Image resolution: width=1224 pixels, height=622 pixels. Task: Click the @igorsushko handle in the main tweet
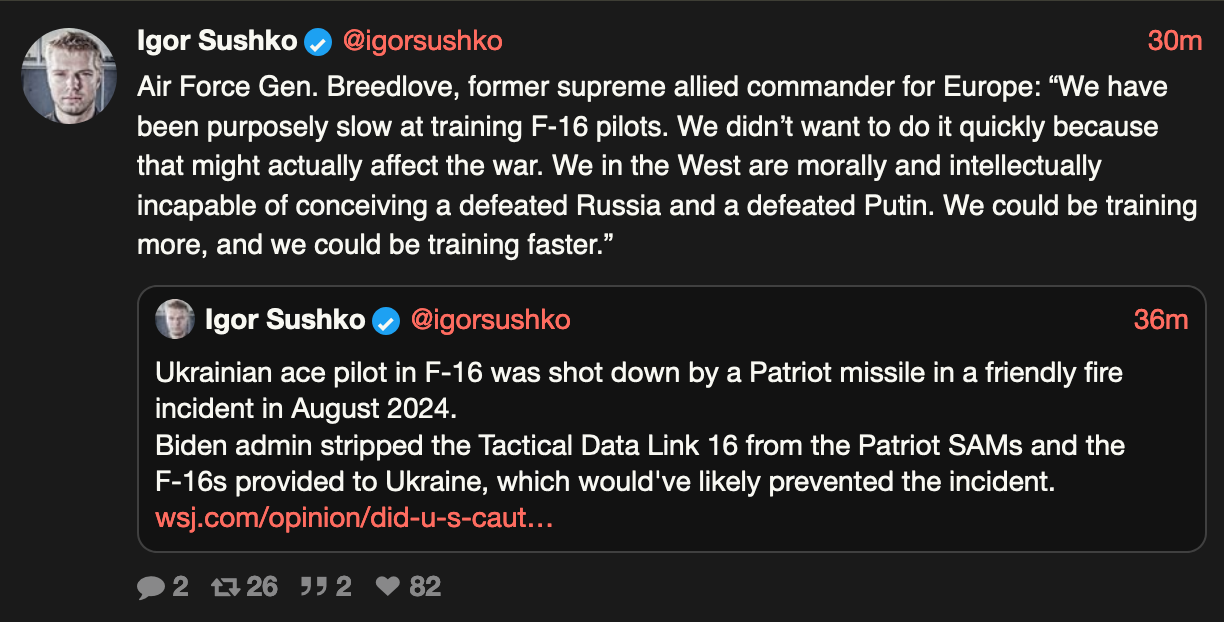[423, 41]
